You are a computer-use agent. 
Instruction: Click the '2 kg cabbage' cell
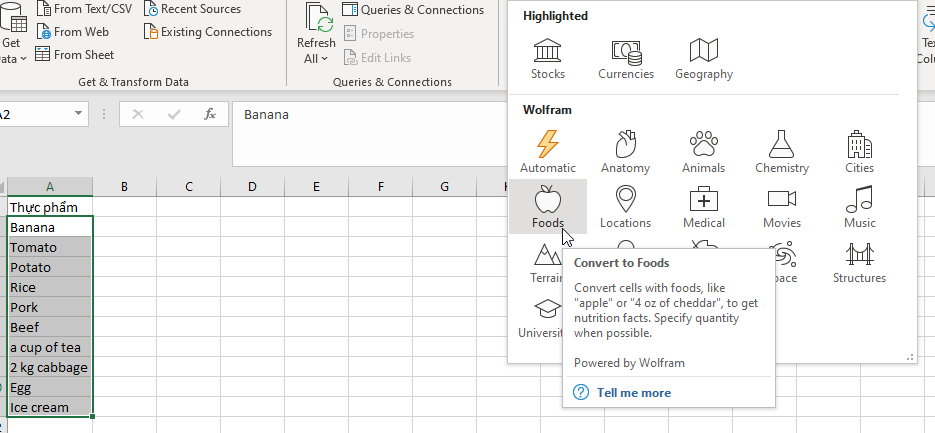(x=50, y=367)
